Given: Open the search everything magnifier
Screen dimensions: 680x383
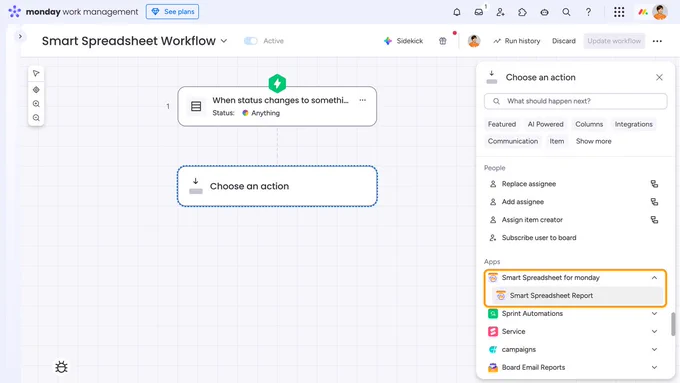Looking at the screenshot, I should [x=566, y=12].
